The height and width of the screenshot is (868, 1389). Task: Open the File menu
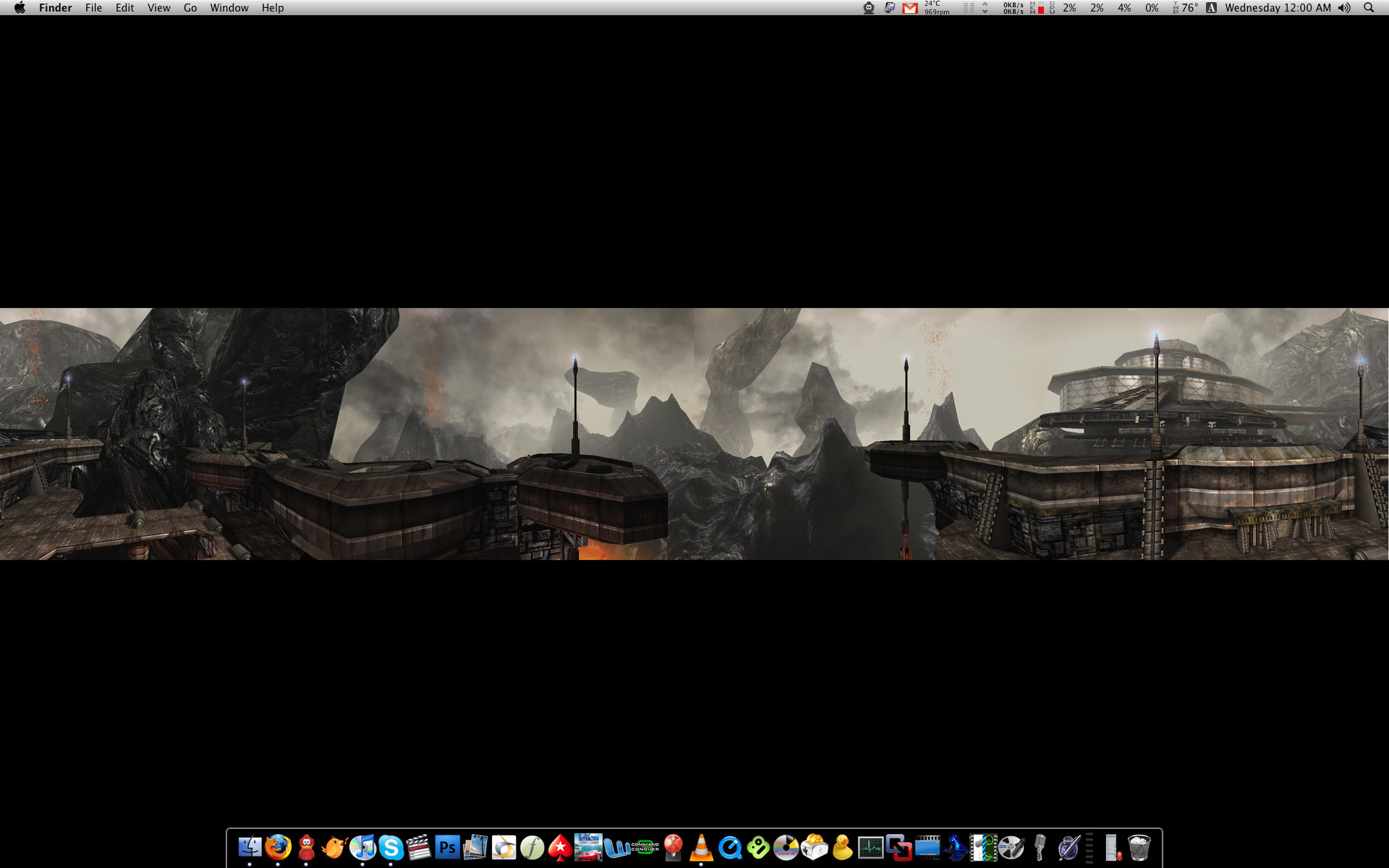point(93,8)
